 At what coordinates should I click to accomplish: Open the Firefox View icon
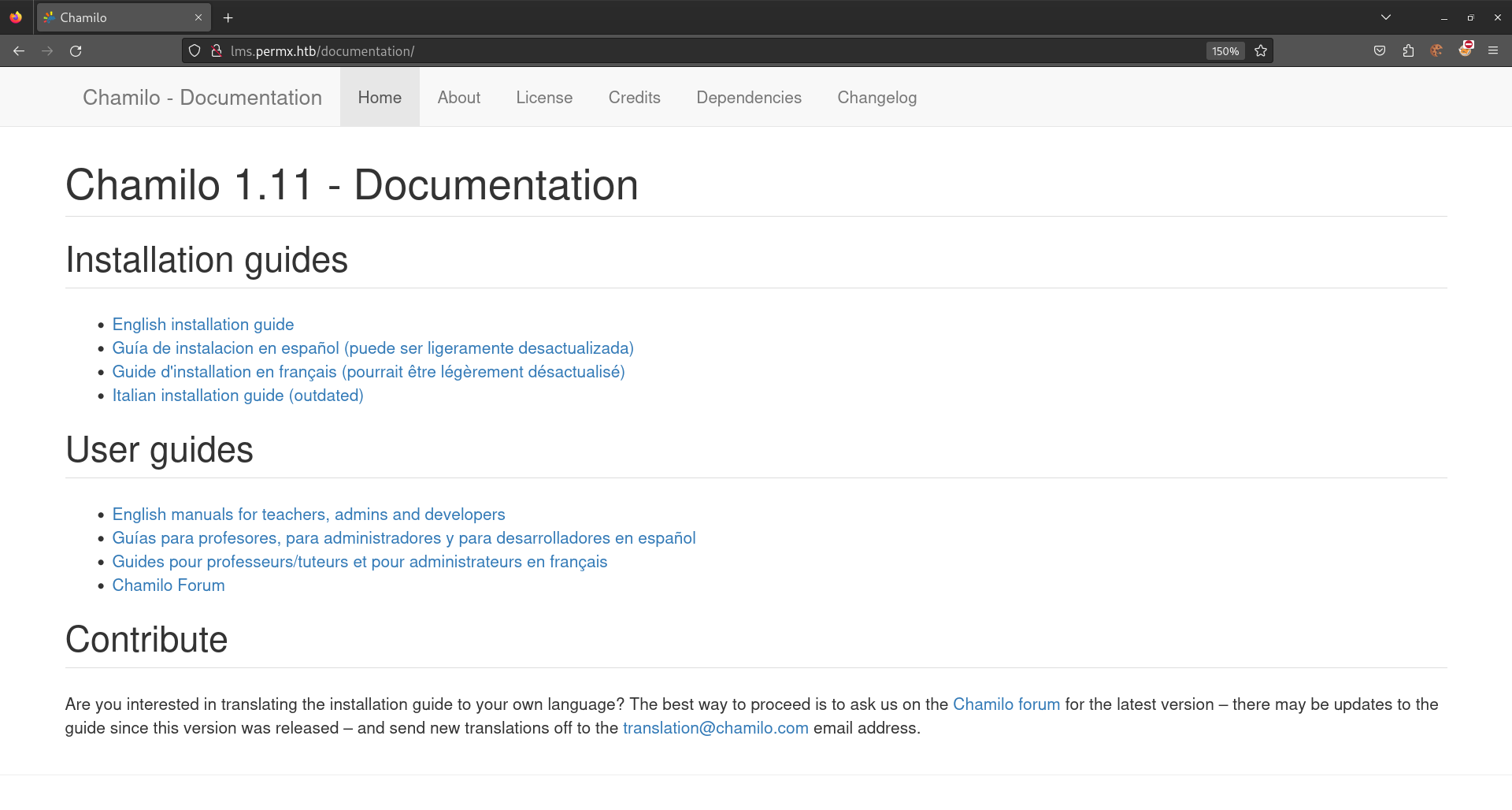click(x=16, y=17)
